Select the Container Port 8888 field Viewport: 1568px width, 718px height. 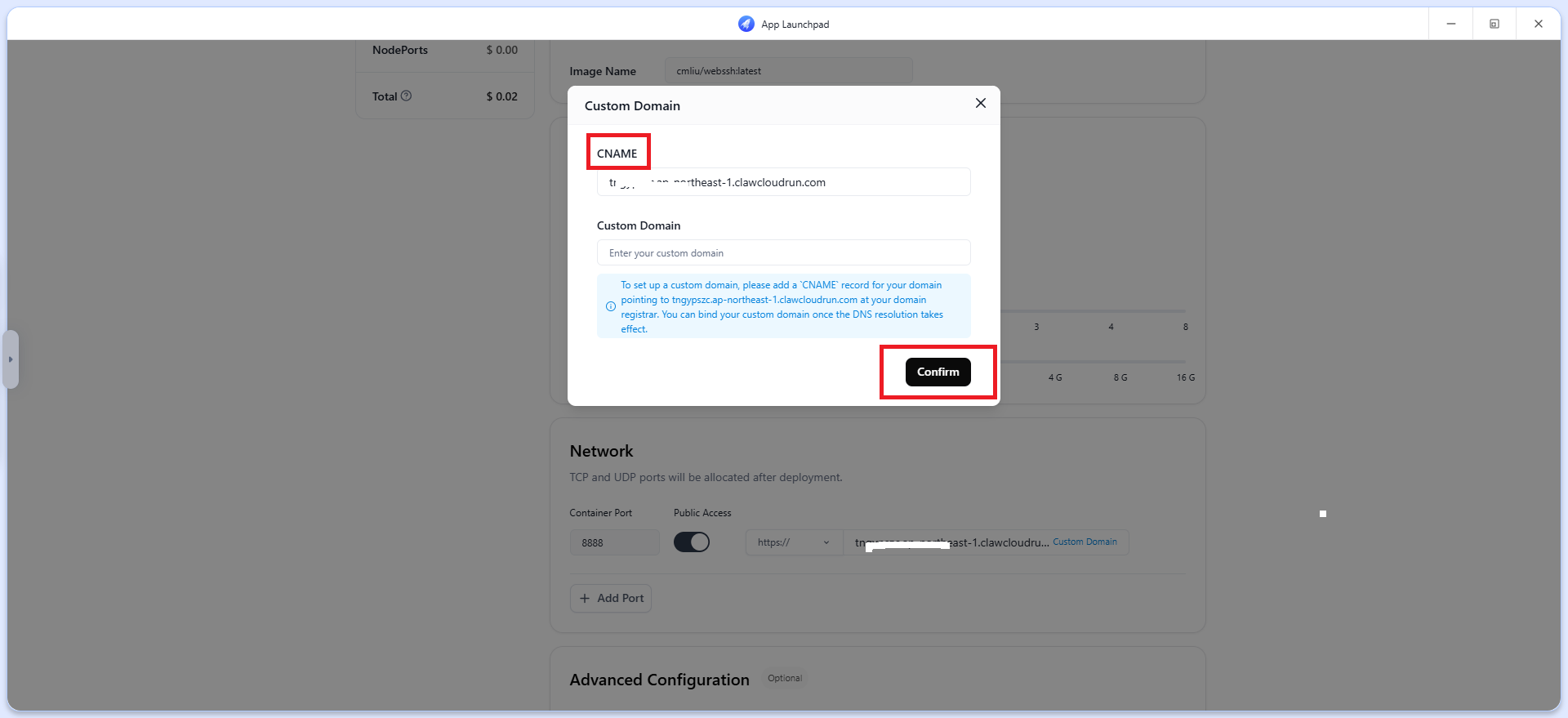(x=614, y=542)
